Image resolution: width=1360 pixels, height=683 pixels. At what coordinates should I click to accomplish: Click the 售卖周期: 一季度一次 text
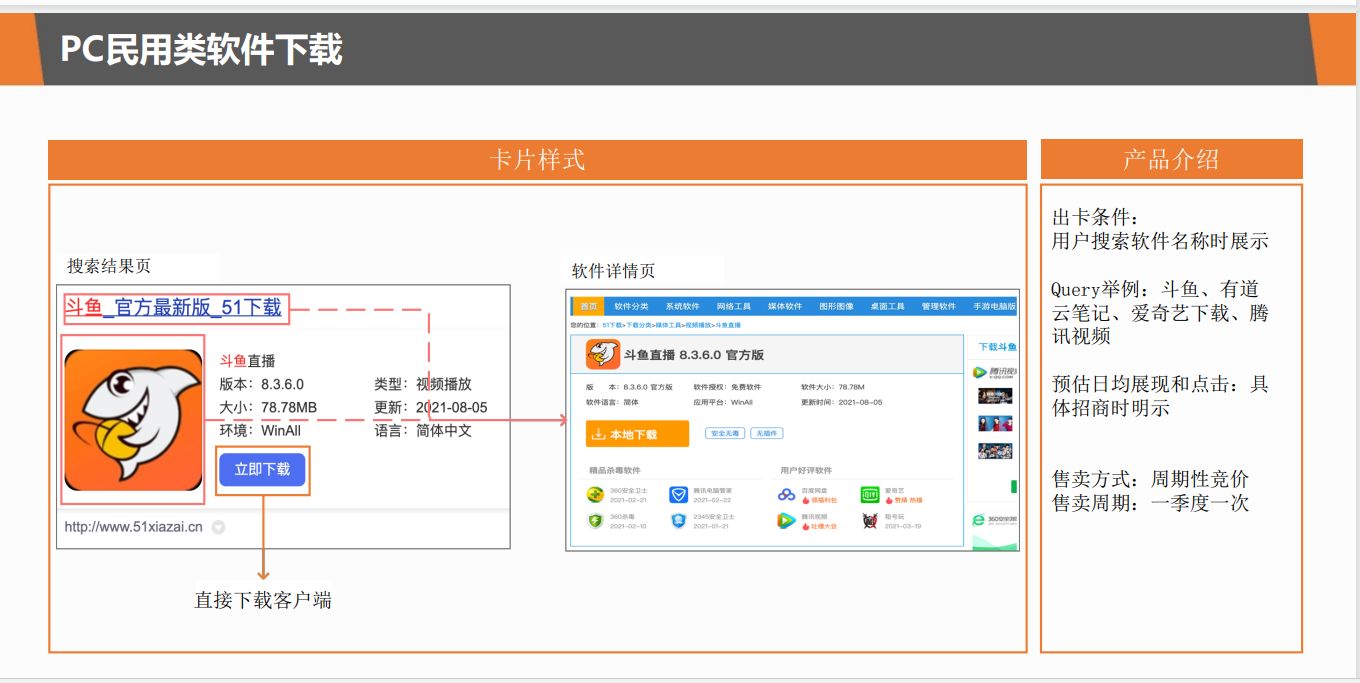[1150, 503]
